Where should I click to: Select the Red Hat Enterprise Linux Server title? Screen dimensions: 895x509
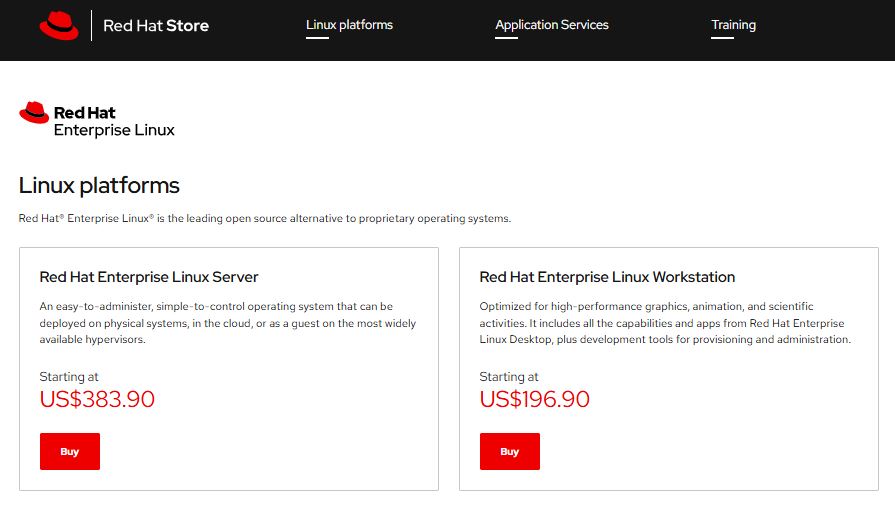(x=149, y=277)
